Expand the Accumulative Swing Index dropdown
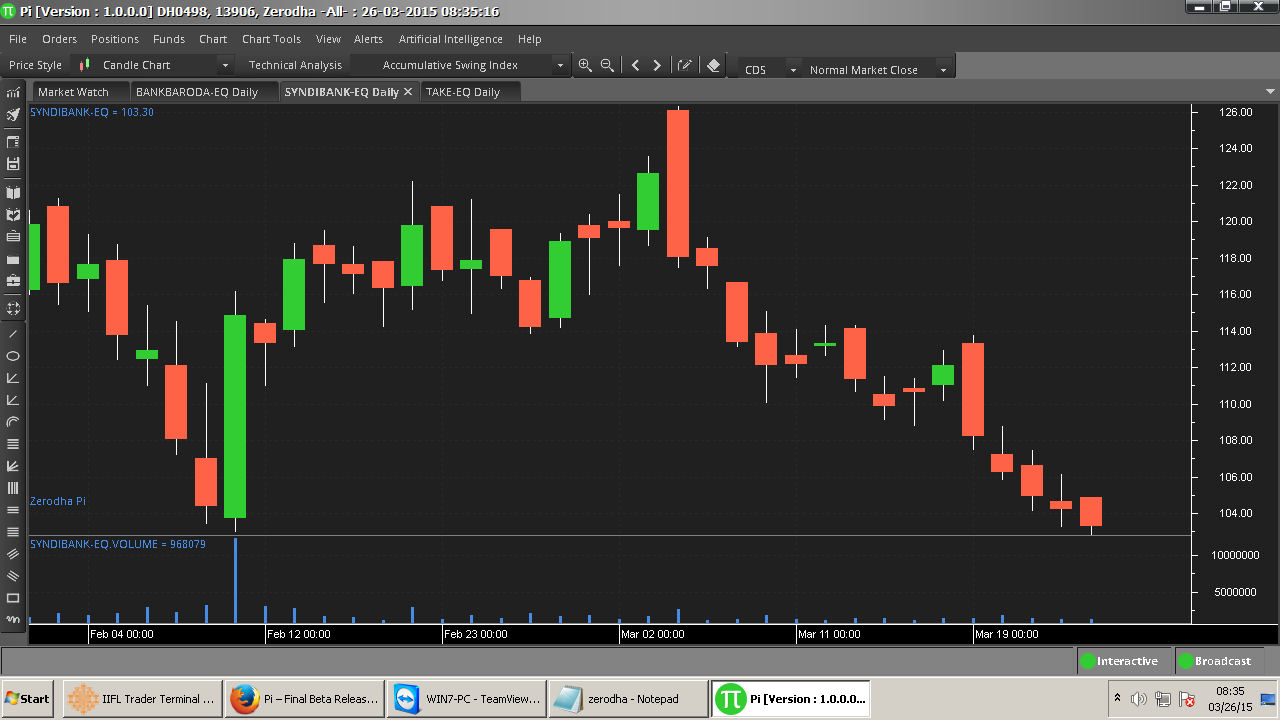The width and height of the screenshot is (1280, 720). (560, 66)
